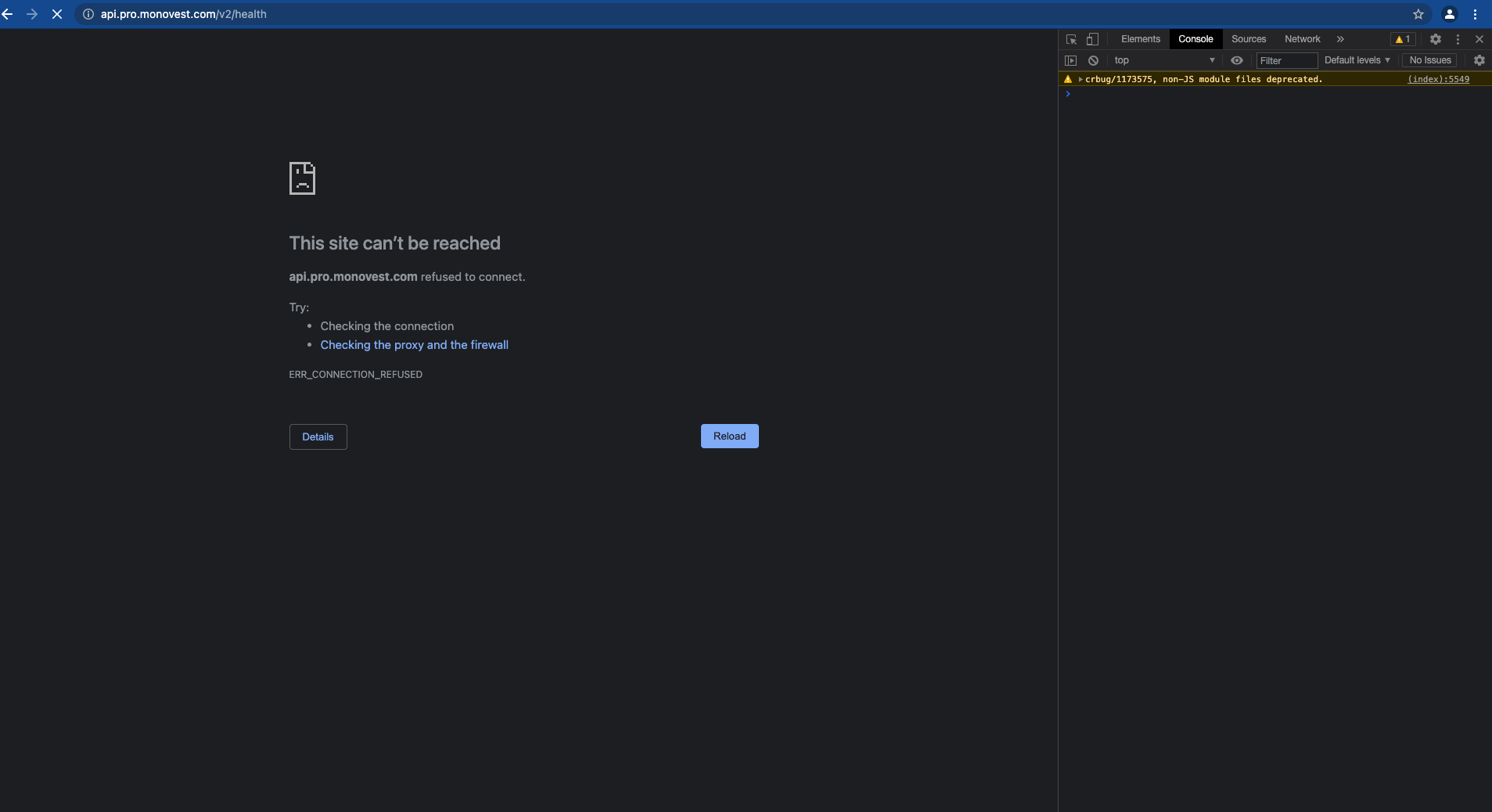
Task: Focus the console Filter input field
Action: coord(1286,60)
